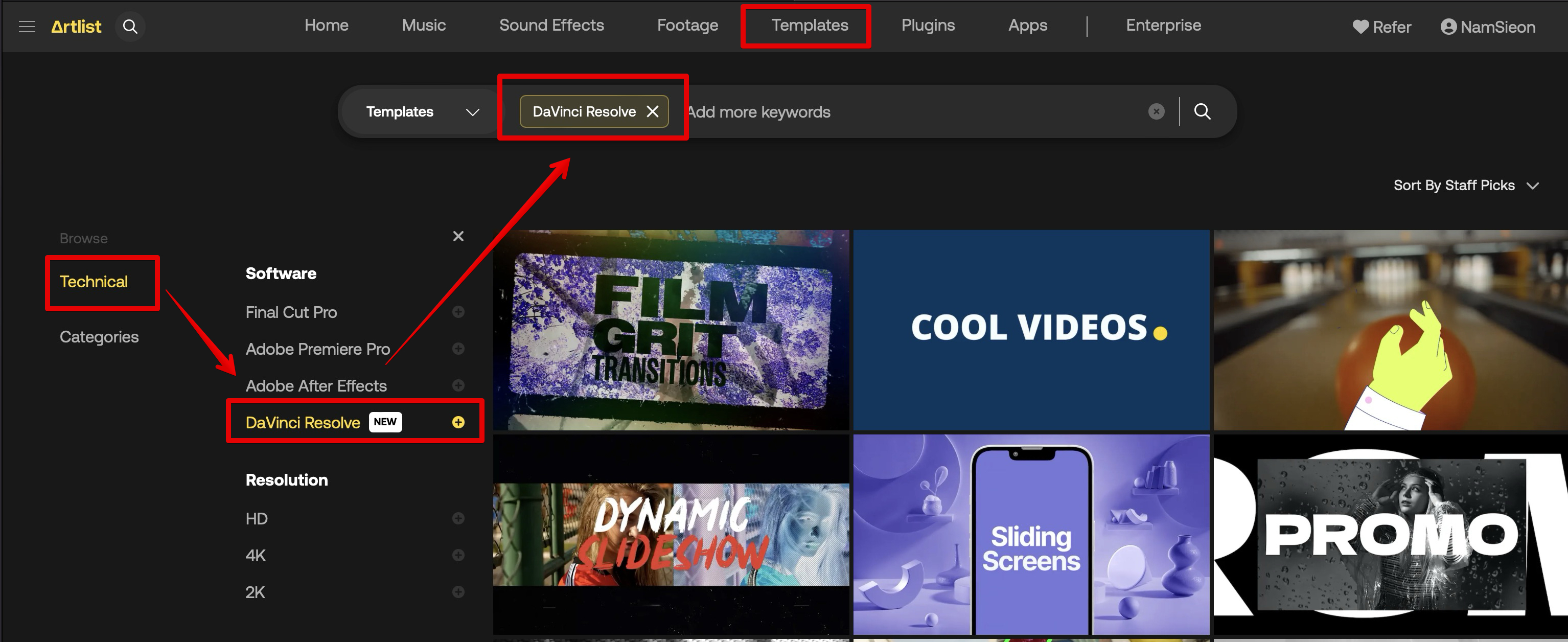Open the Footage navigation item
This screenshot has height=642, width=1568.
[x=687, y=26]
